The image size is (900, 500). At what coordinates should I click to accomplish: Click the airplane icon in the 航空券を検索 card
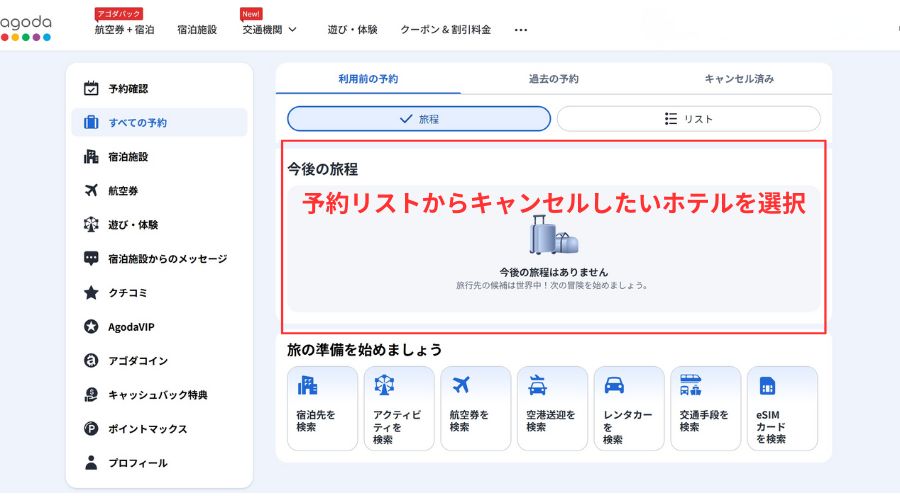(460, 385)
